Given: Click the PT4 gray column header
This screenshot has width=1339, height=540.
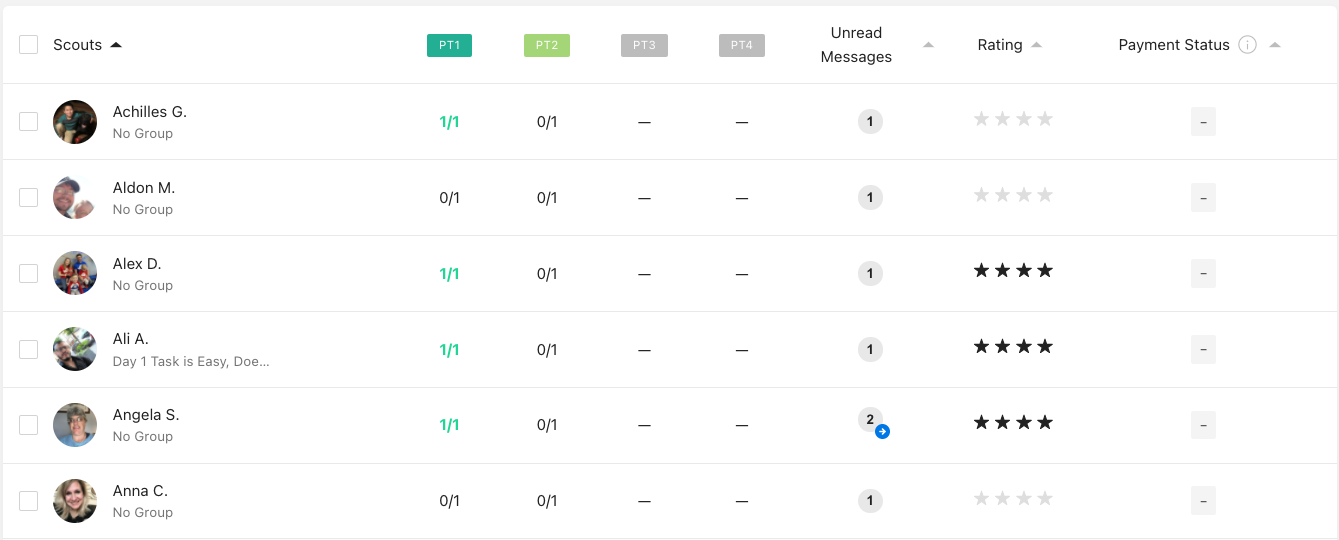Looking at the screenshot, I should [x=742, y=45].
